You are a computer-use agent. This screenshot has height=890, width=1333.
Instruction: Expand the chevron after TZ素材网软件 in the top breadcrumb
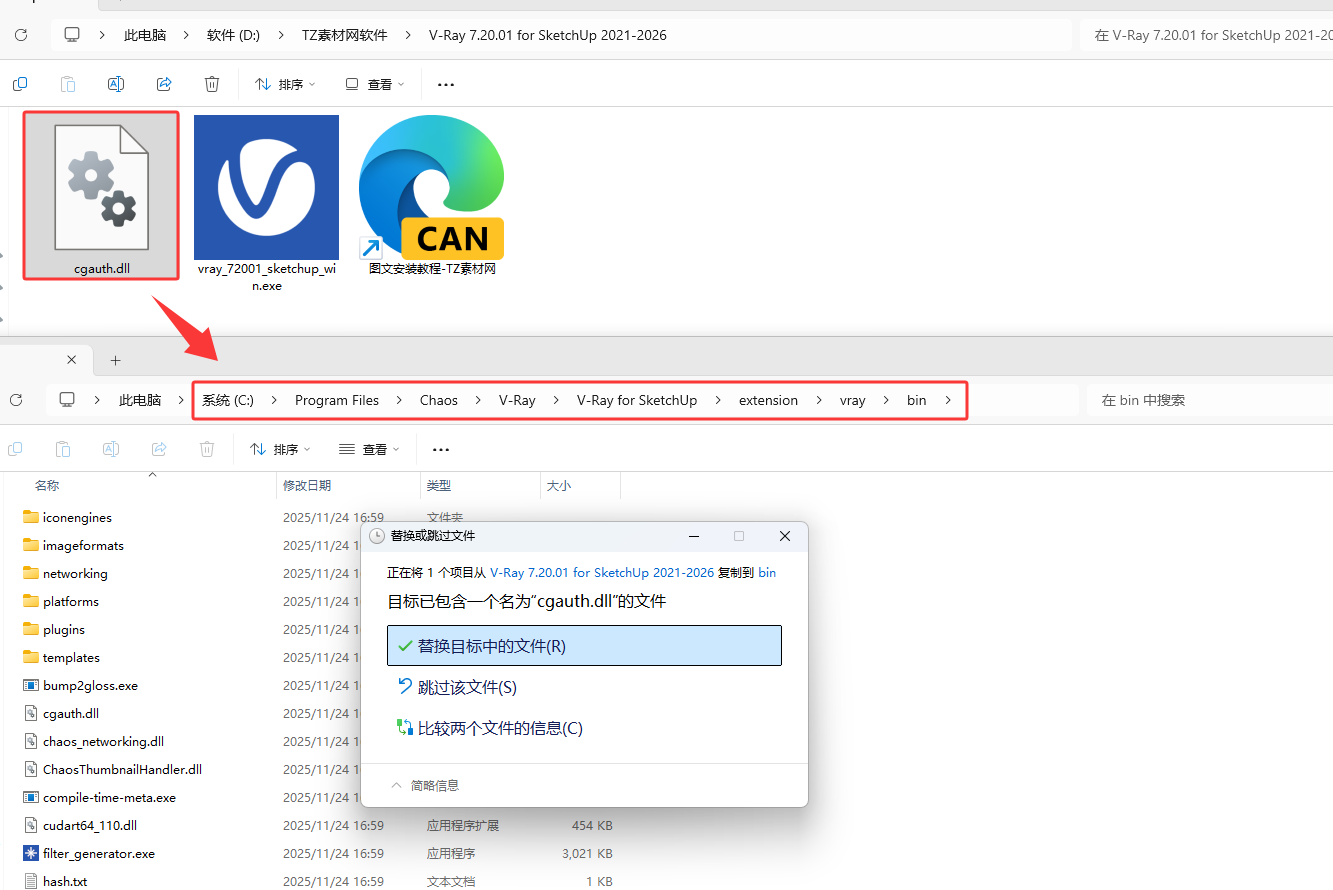click(407, 35)
